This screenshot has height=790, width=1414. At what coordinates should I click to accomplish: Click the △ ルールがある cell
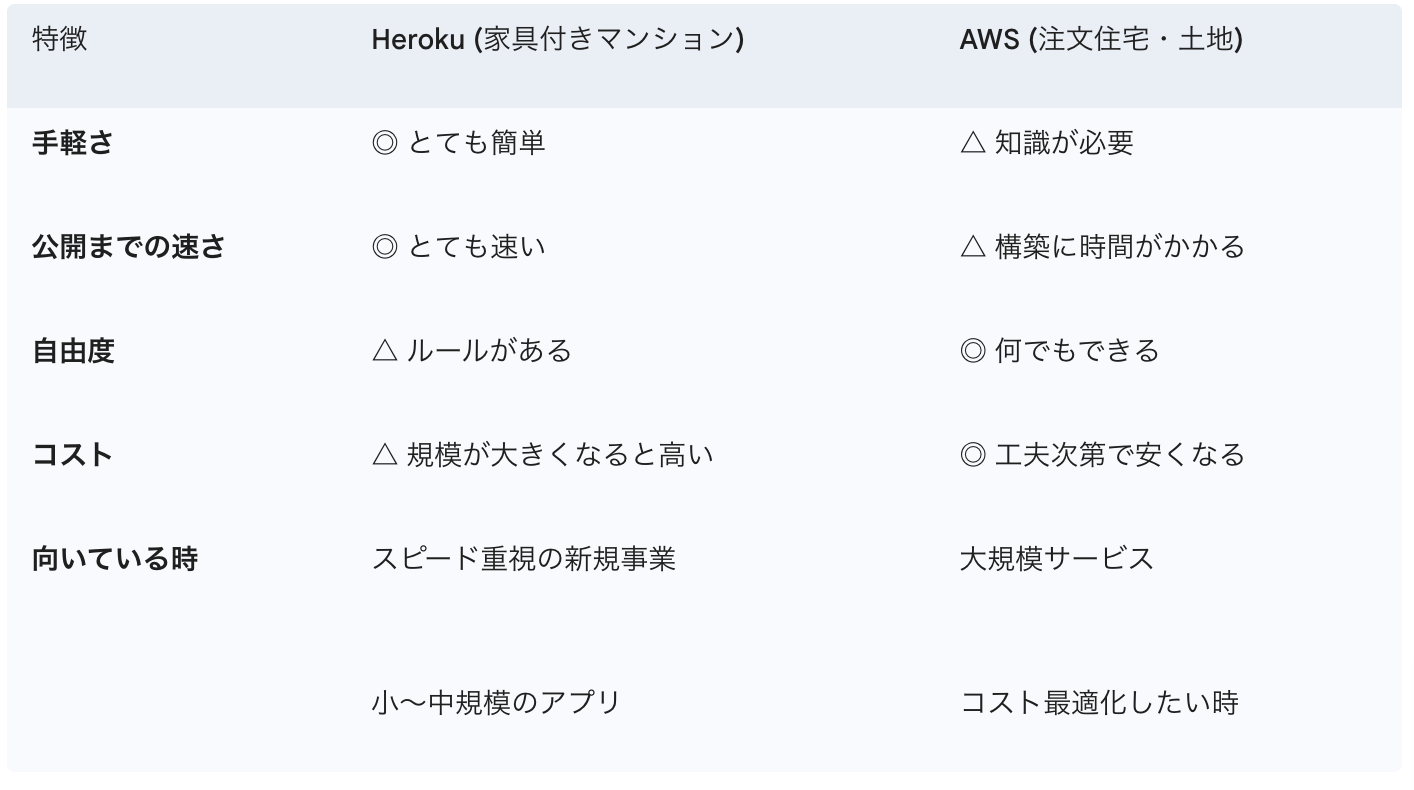(x=471, y=351)
